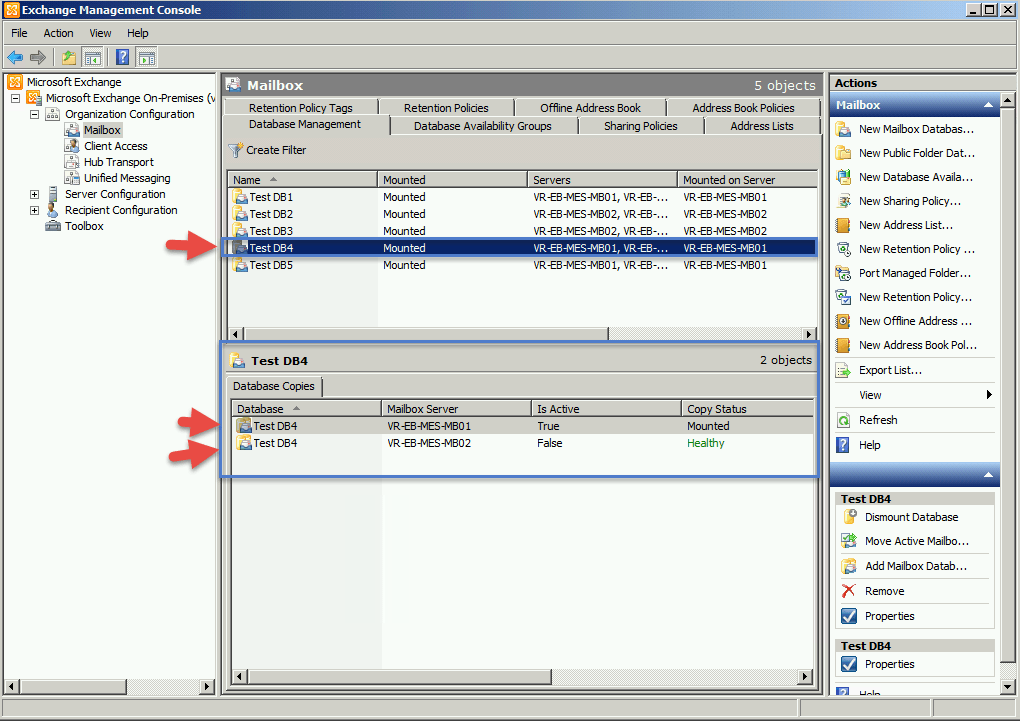Expand the Server Configuration node
Image resolution: width=1020 pixels, height=721 pixels.
34,195
